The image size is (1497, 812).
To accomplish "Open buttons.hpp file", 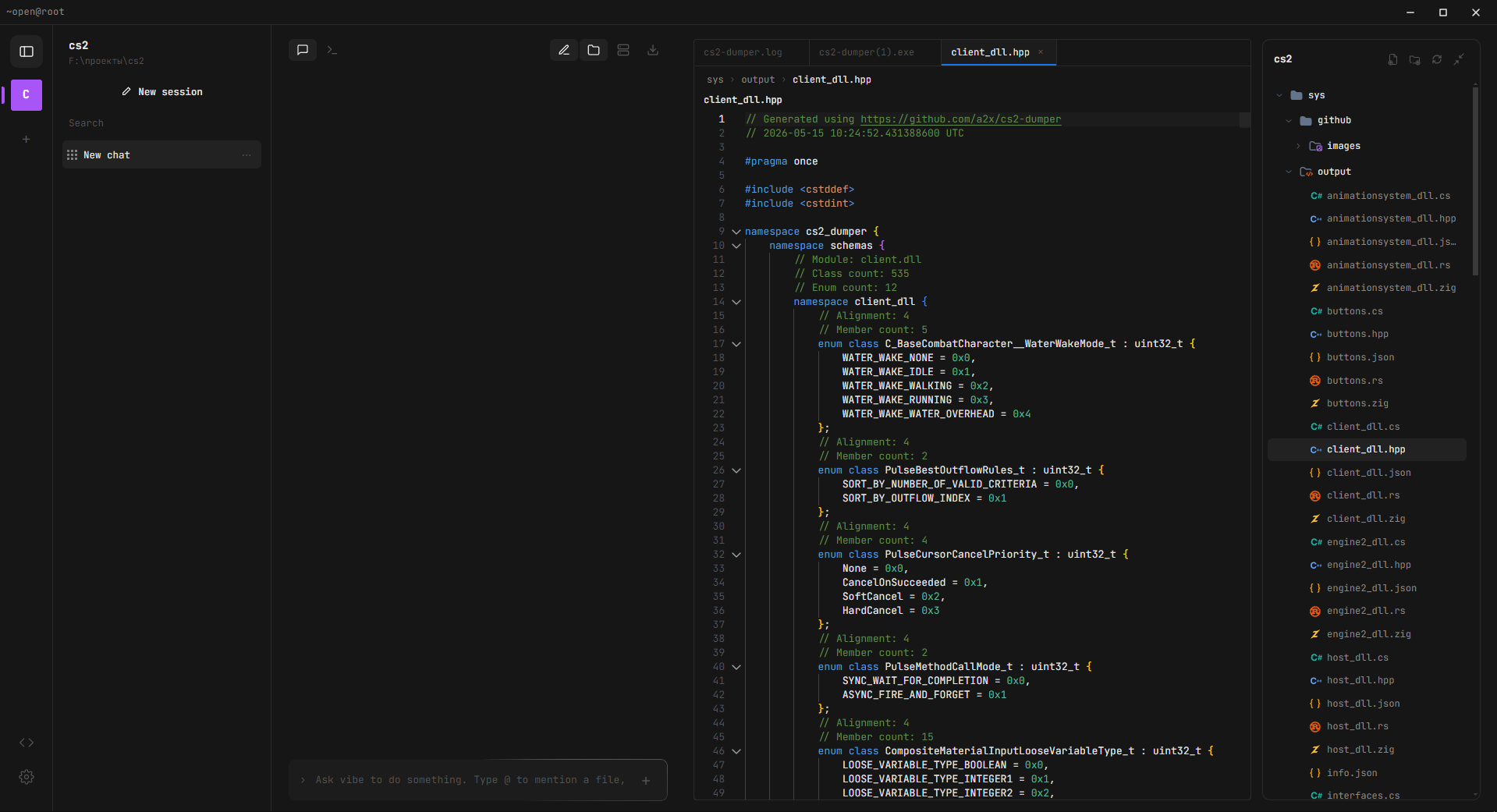I will pyautogui.click(x=1368, y=334).
